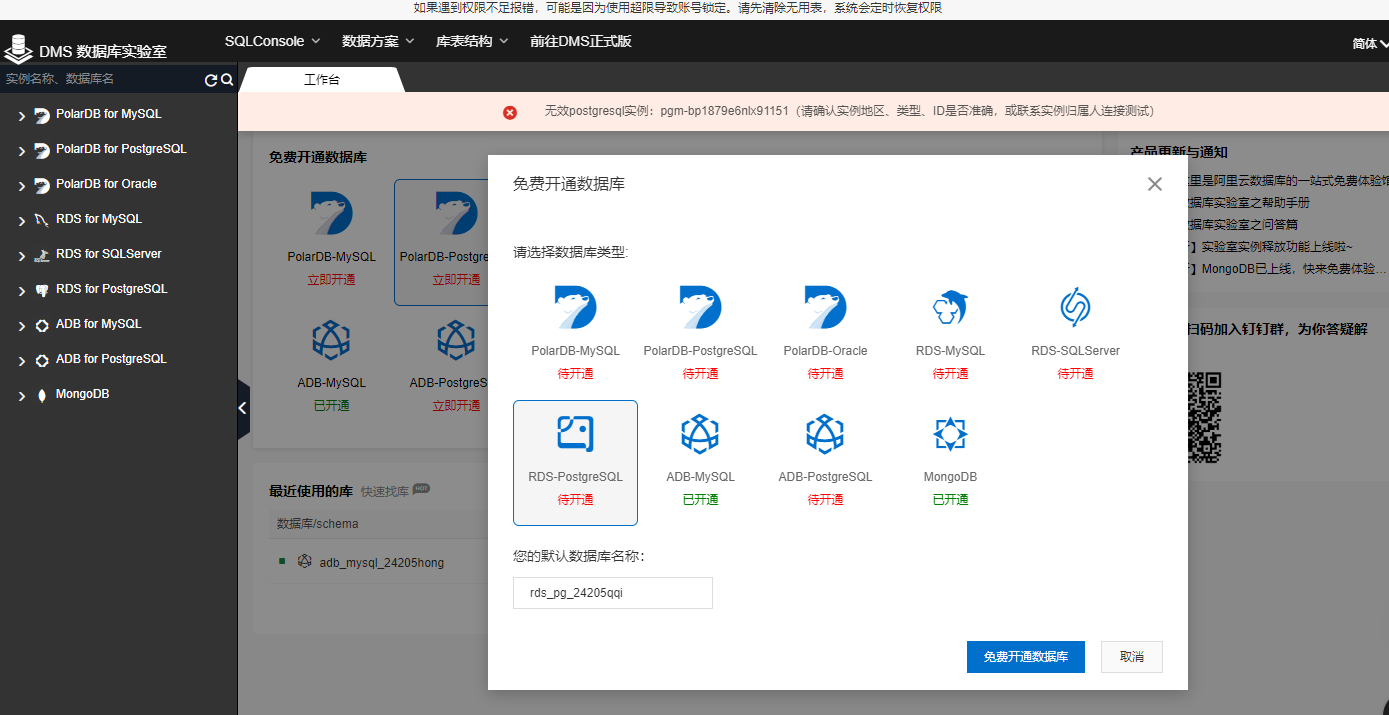1389x715 pixels.
Task: Refresh the instance list in sidebar
Action: 211,80
